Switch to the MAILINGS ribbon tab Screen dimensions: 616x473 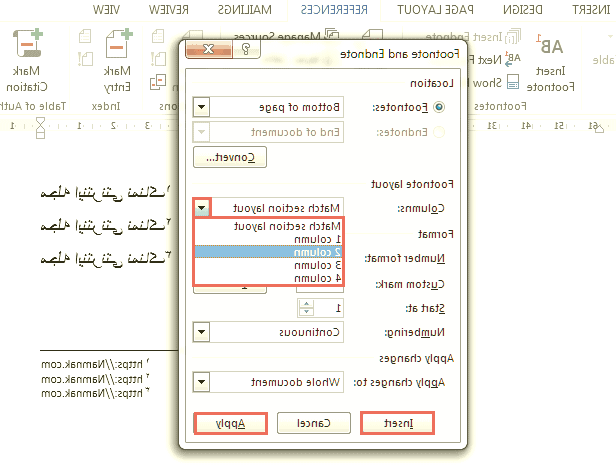pos(244,10)
